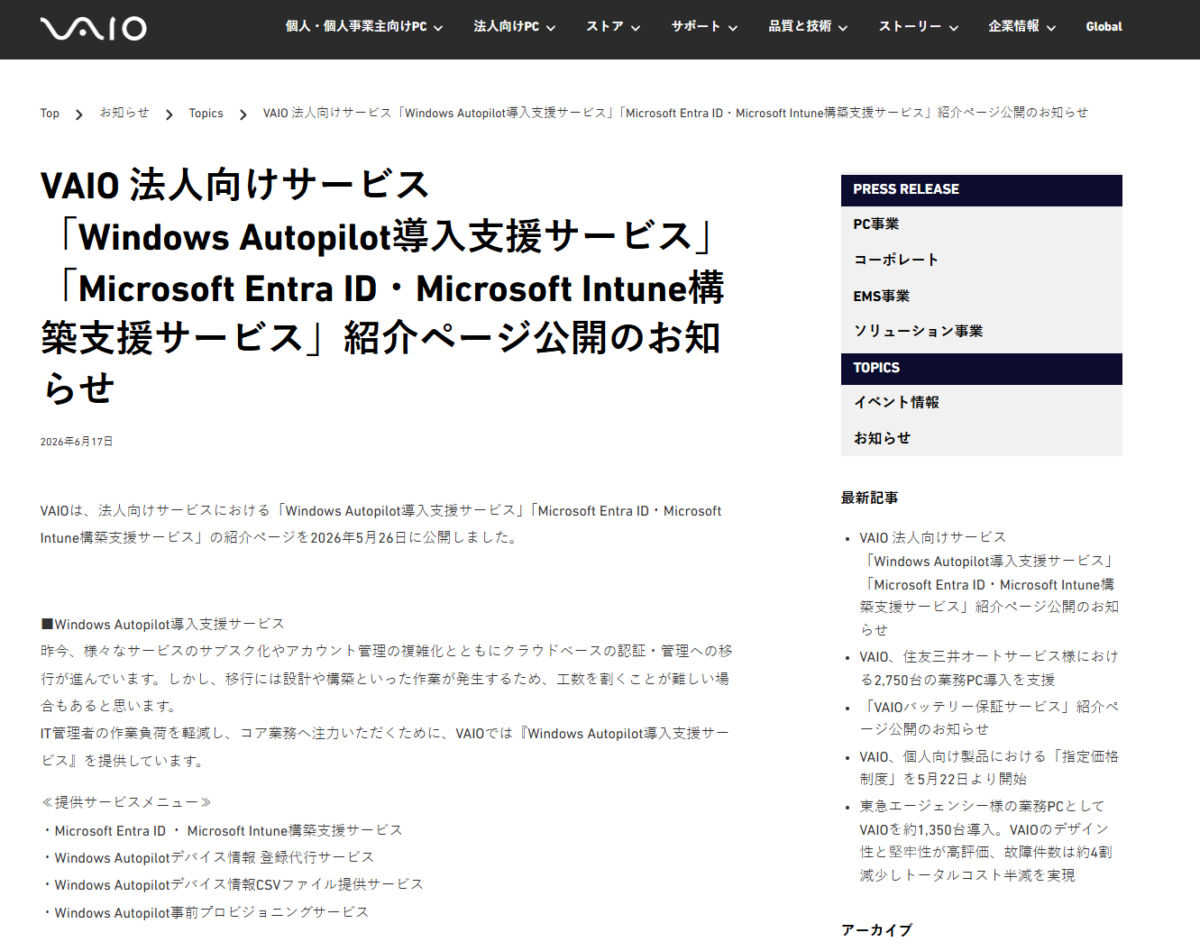Viewport: 1200px width, 951px height.
Task: Click the article date 2026年6月17日
Action: pos(77,441)
